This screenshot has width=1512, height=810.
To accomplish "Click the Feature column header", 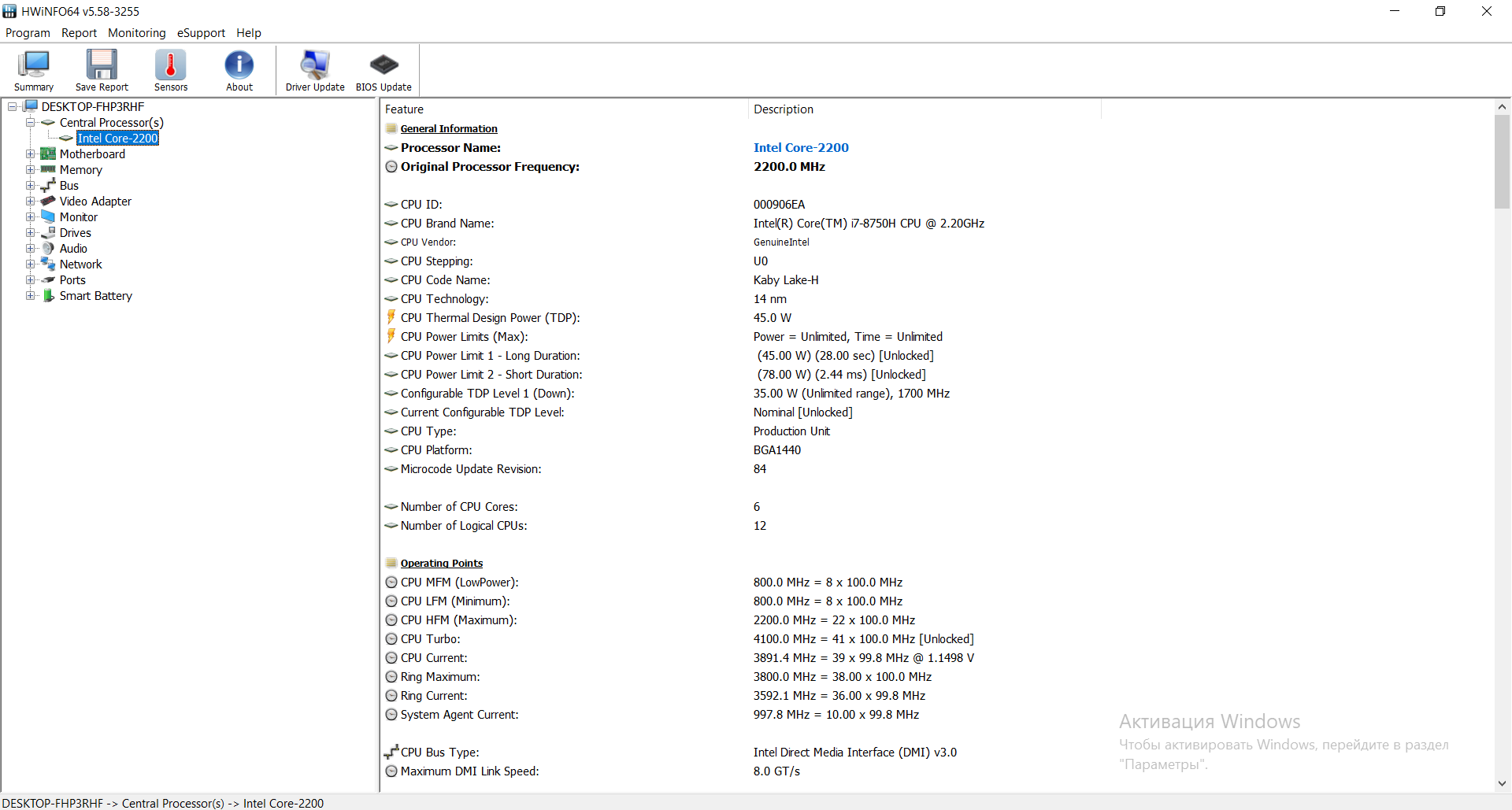I will (564, 109).
